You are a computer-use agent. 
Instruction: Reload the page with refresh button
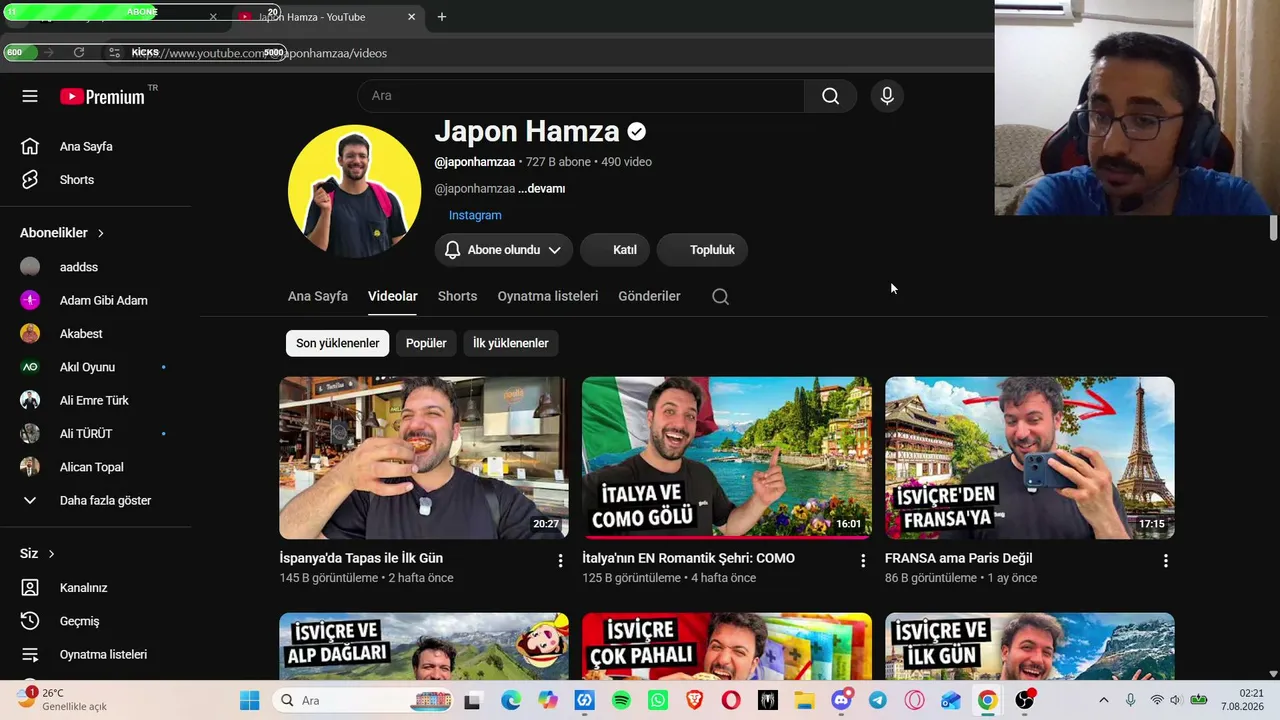[79, 52]
